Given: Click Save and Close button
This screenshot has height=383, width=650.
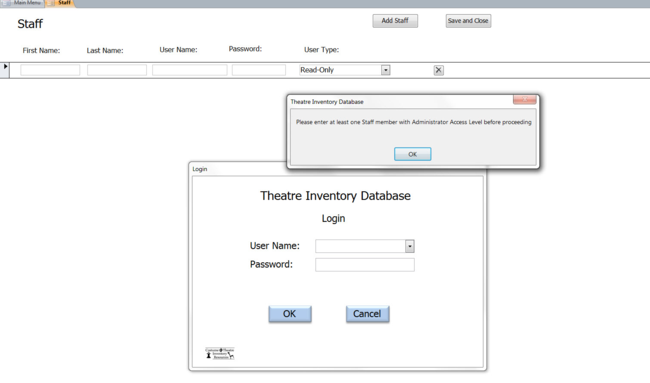Looking at the screenshot, I should pos(468,21).
